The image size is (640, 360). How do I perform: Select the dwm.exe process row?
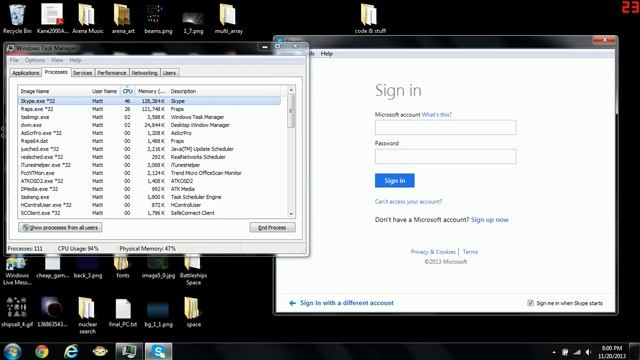[149, 125]
